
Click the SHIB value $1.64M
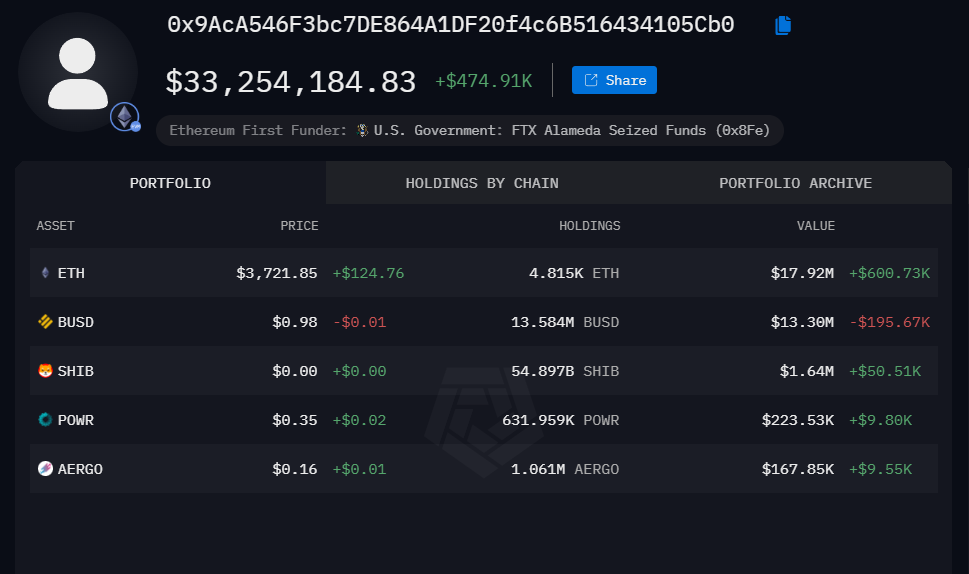tap(806, 371)
